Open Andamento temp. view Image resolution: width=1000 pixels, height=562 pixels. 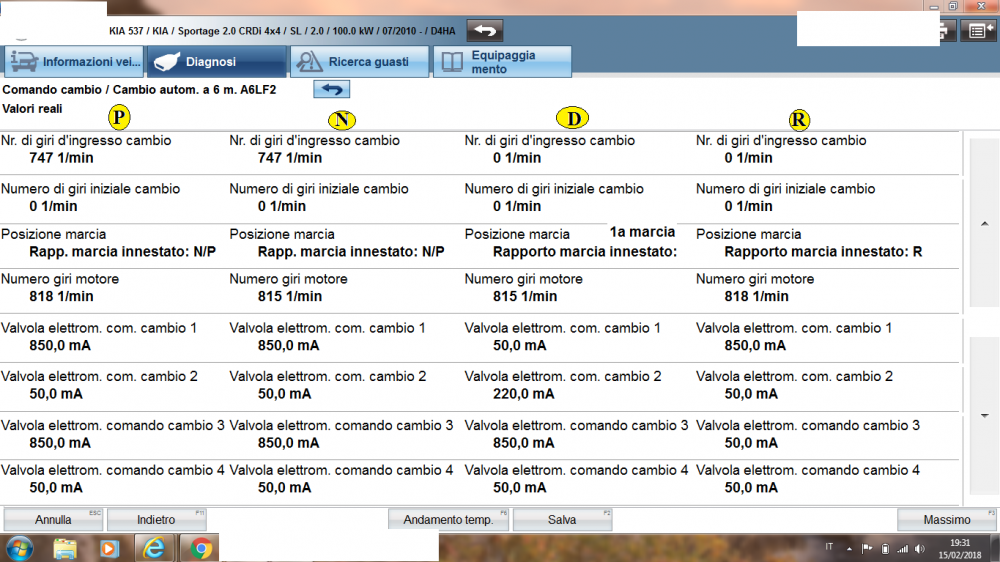click(448, 520)
